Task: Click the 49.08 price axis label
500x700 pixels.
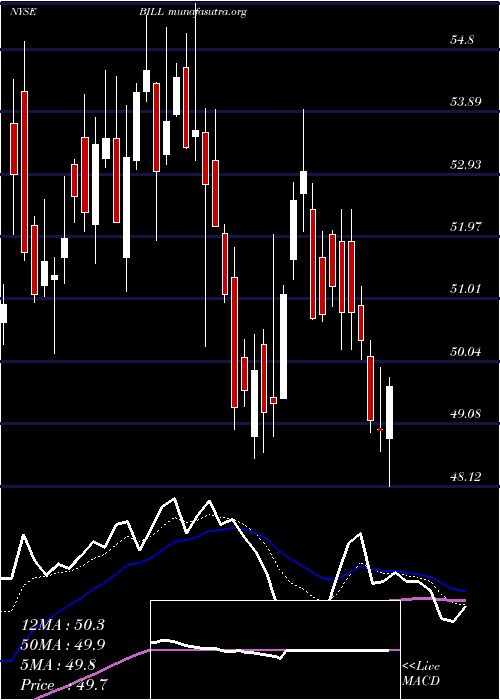Action: [x=465, y=414]
